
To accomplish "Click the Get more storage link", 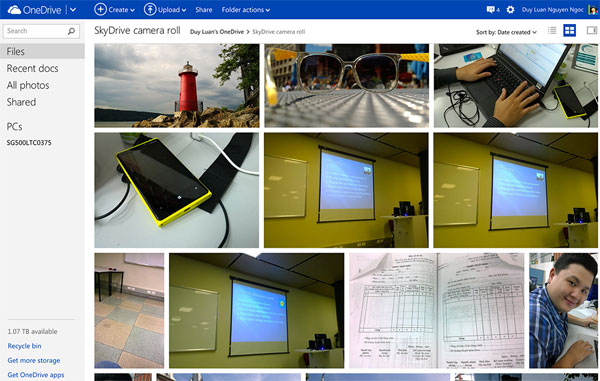I will (34, 360).
